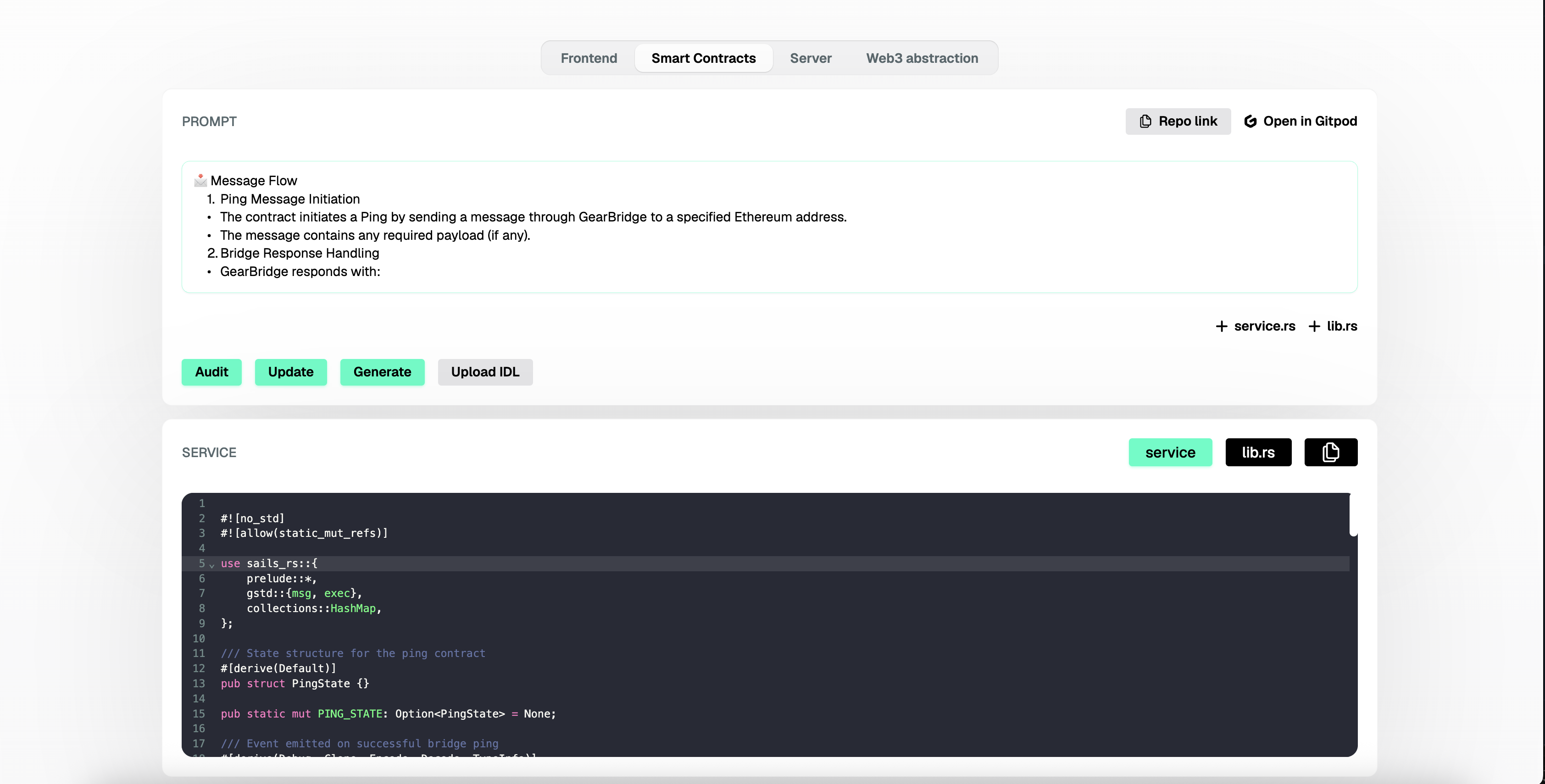The height and width of the screenshot is (784, 1545).
Task: Click the 'Ping Message Initiation' line
Action: pyautogui.click(x=290, y=199)
